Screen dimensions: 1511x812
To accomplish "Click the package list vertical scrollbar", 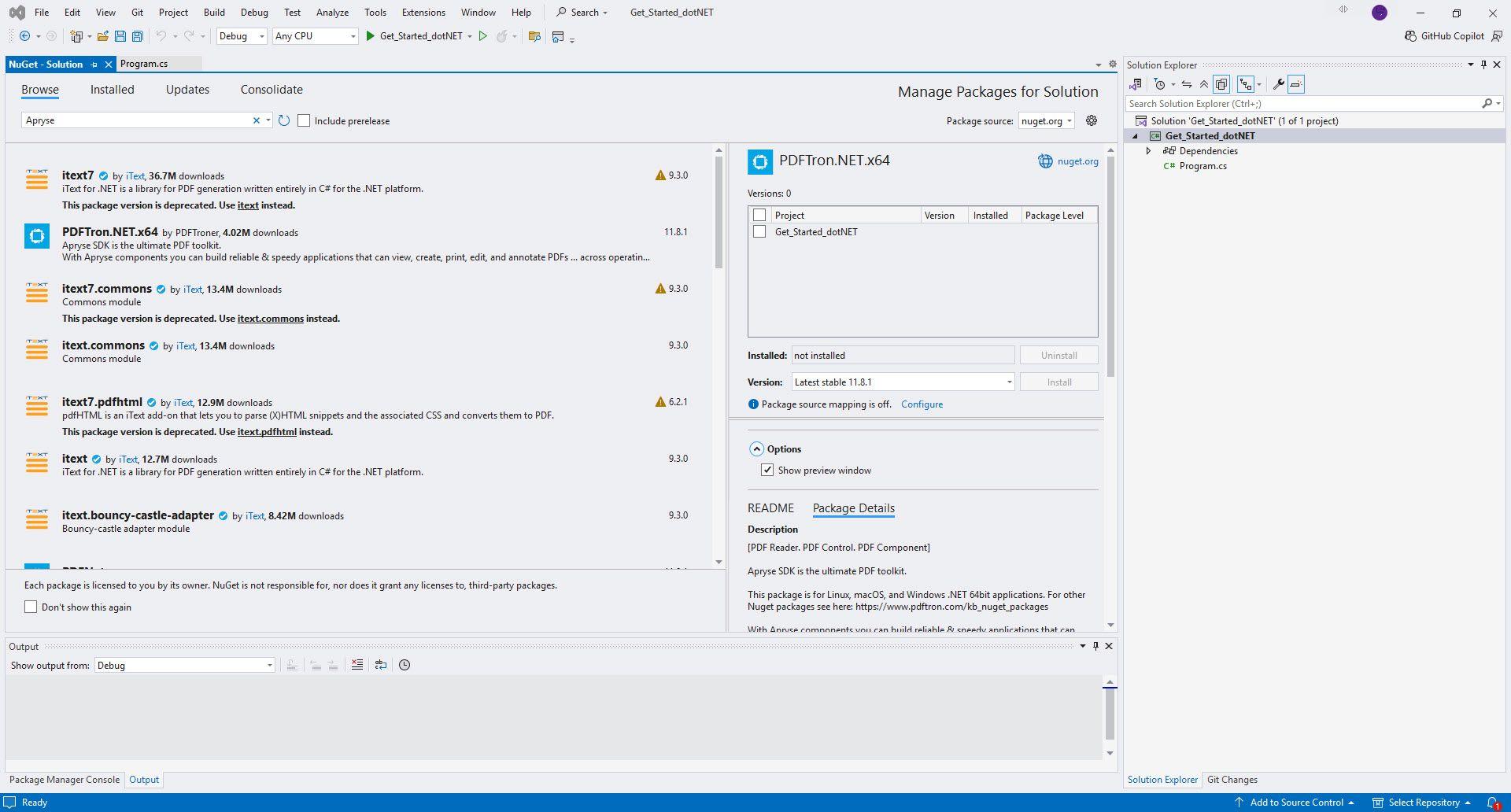I will 719,212.
